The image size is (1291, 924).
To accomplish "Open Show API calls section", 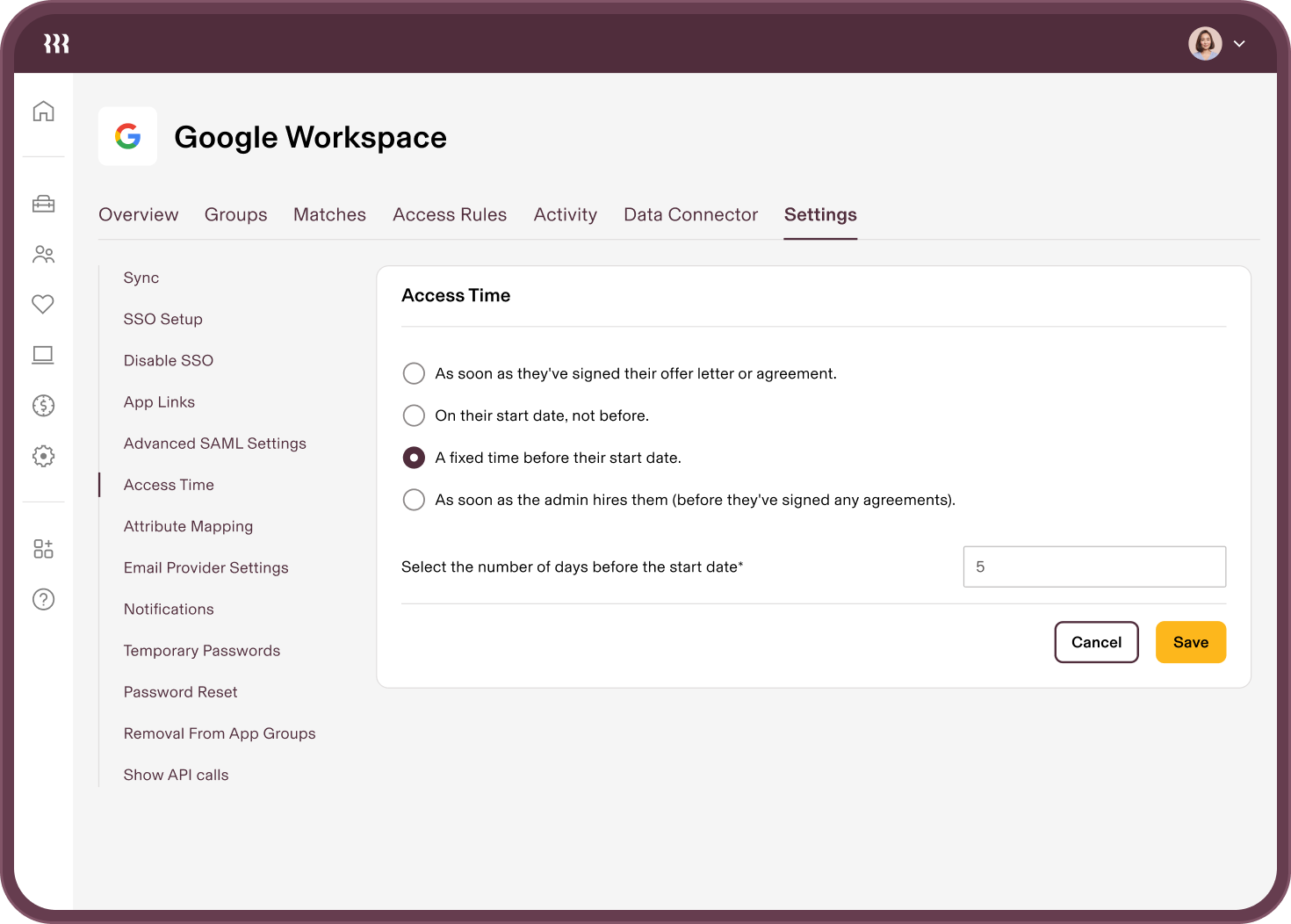I will coord(177,775).
